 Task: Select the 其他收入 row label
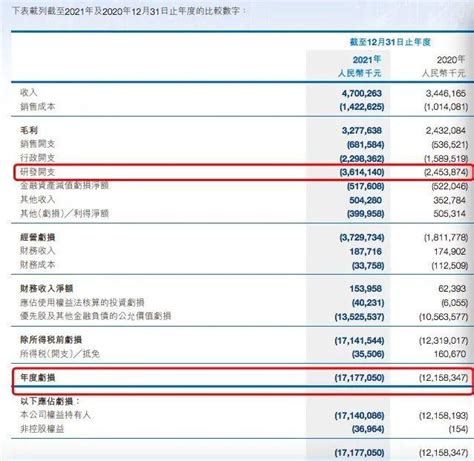tap(37, 200)
